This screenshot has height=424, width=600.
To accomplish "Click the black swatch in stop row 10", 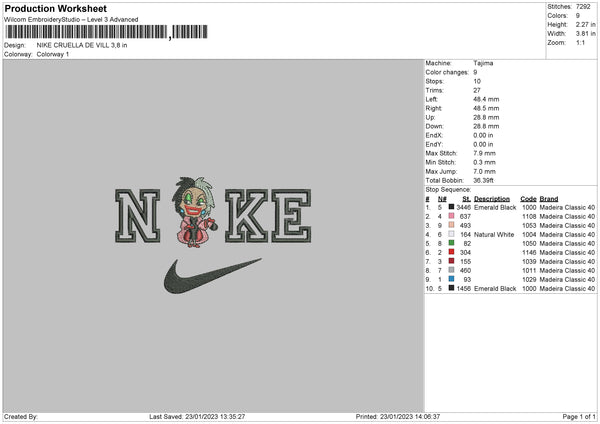I will 452,288.
